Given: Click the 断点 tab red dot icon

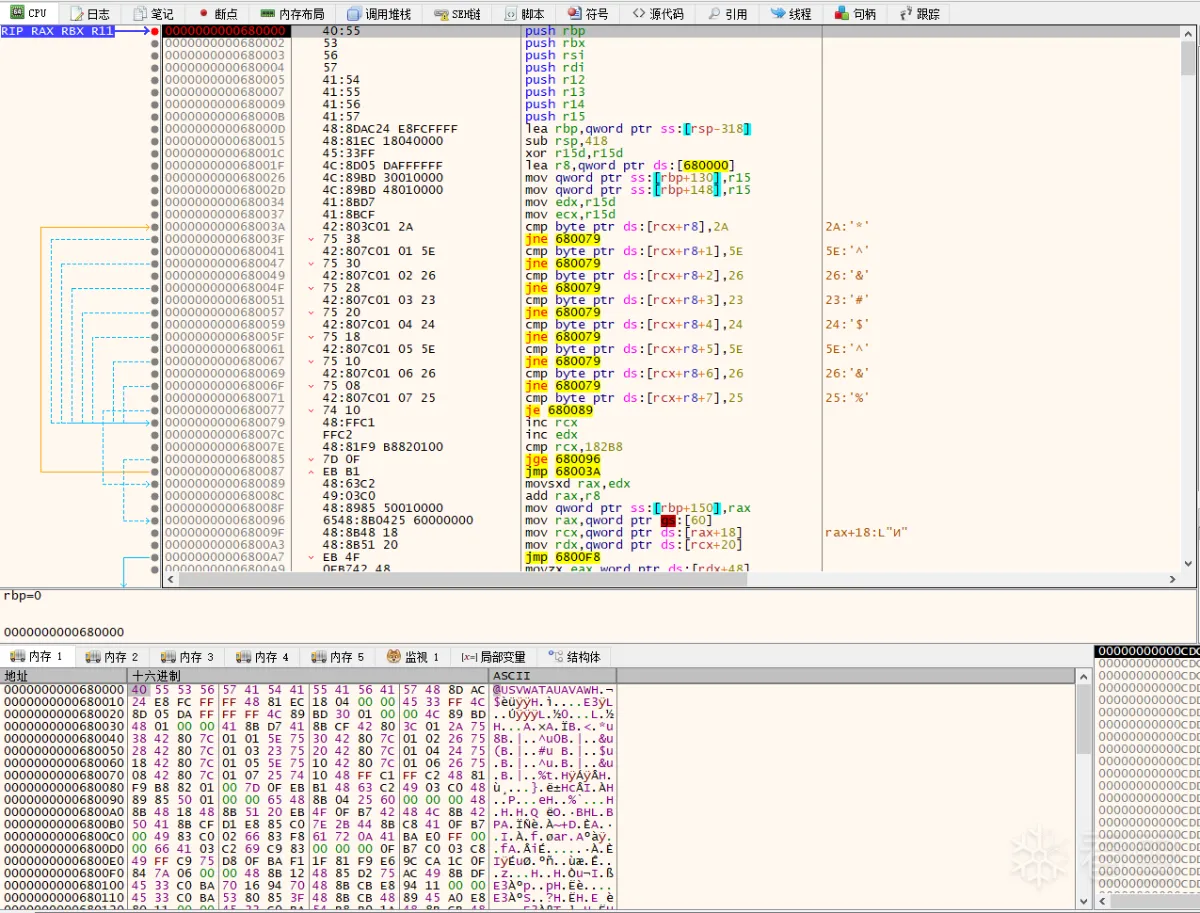Looking at the screenshot, I should point(203,14).
